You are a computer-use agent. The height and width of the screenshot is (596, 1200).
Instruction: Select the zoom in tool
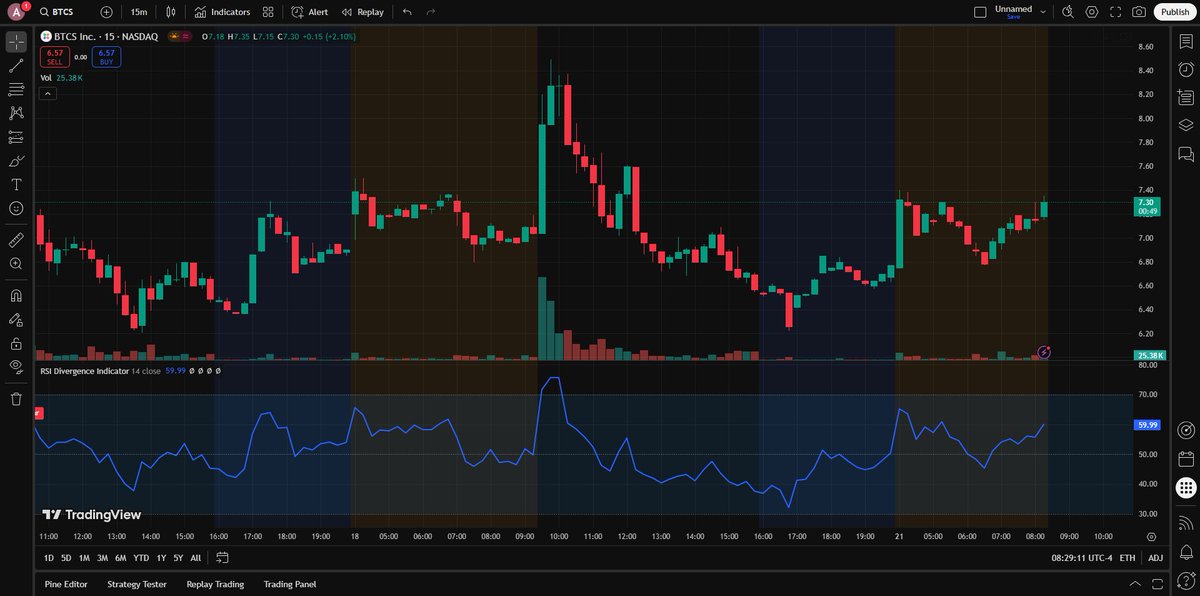point(16,264)
